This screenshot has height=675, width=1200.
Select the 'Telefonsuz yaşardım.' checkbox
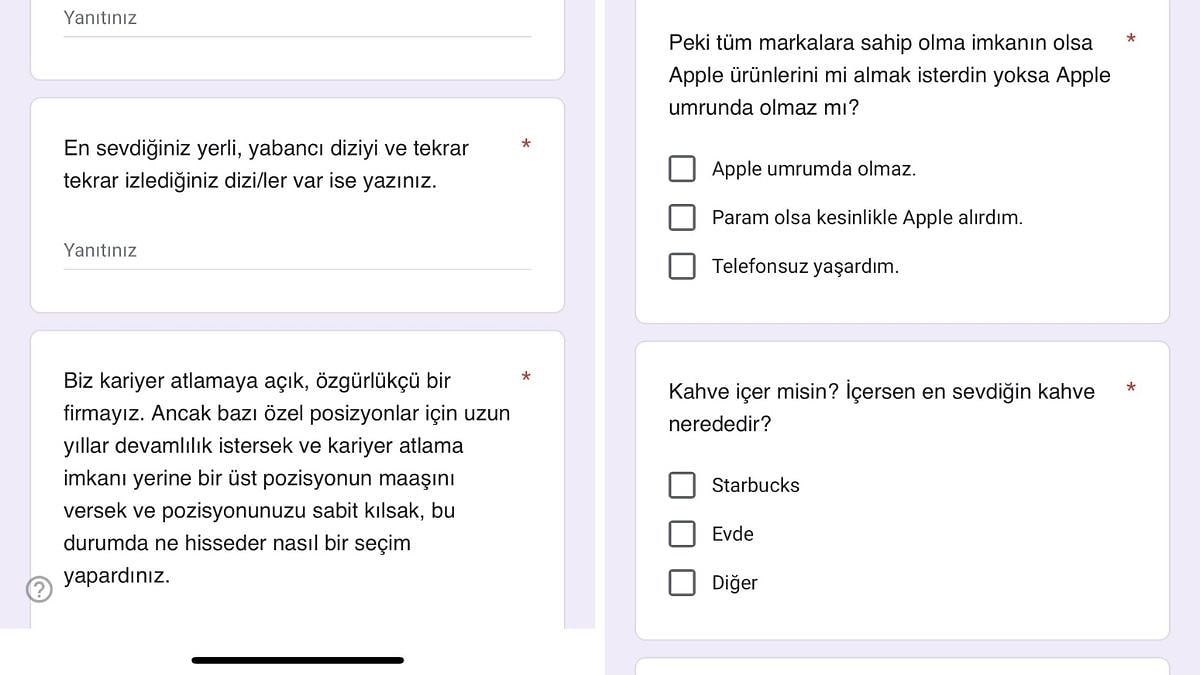pos(682,266)
